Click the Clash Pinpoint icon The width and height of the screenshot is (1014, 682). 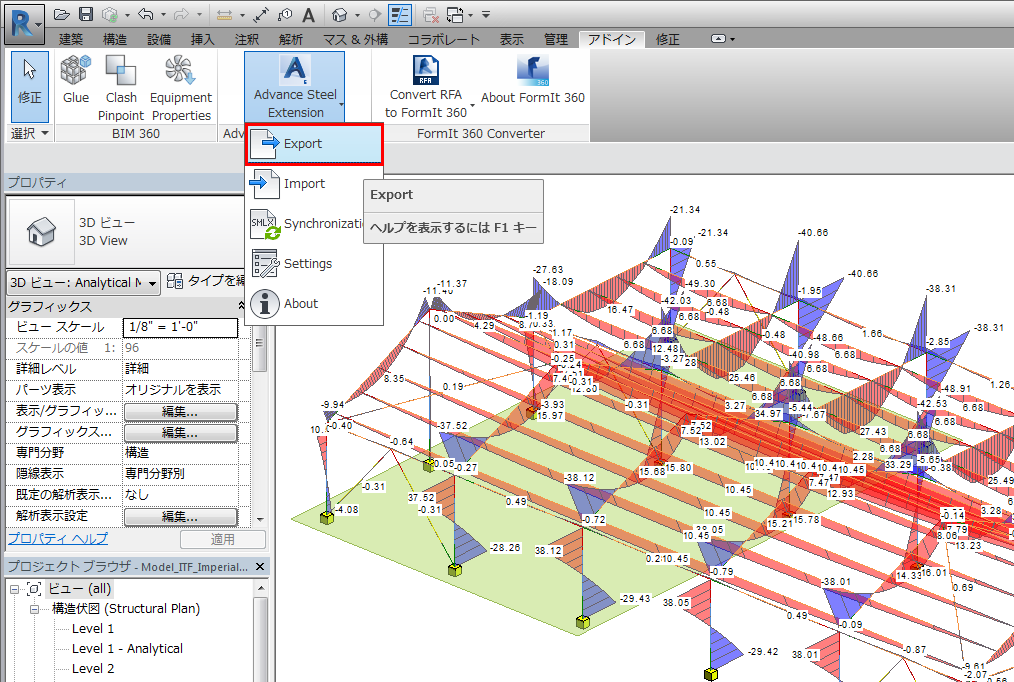(x=121, y=89)
